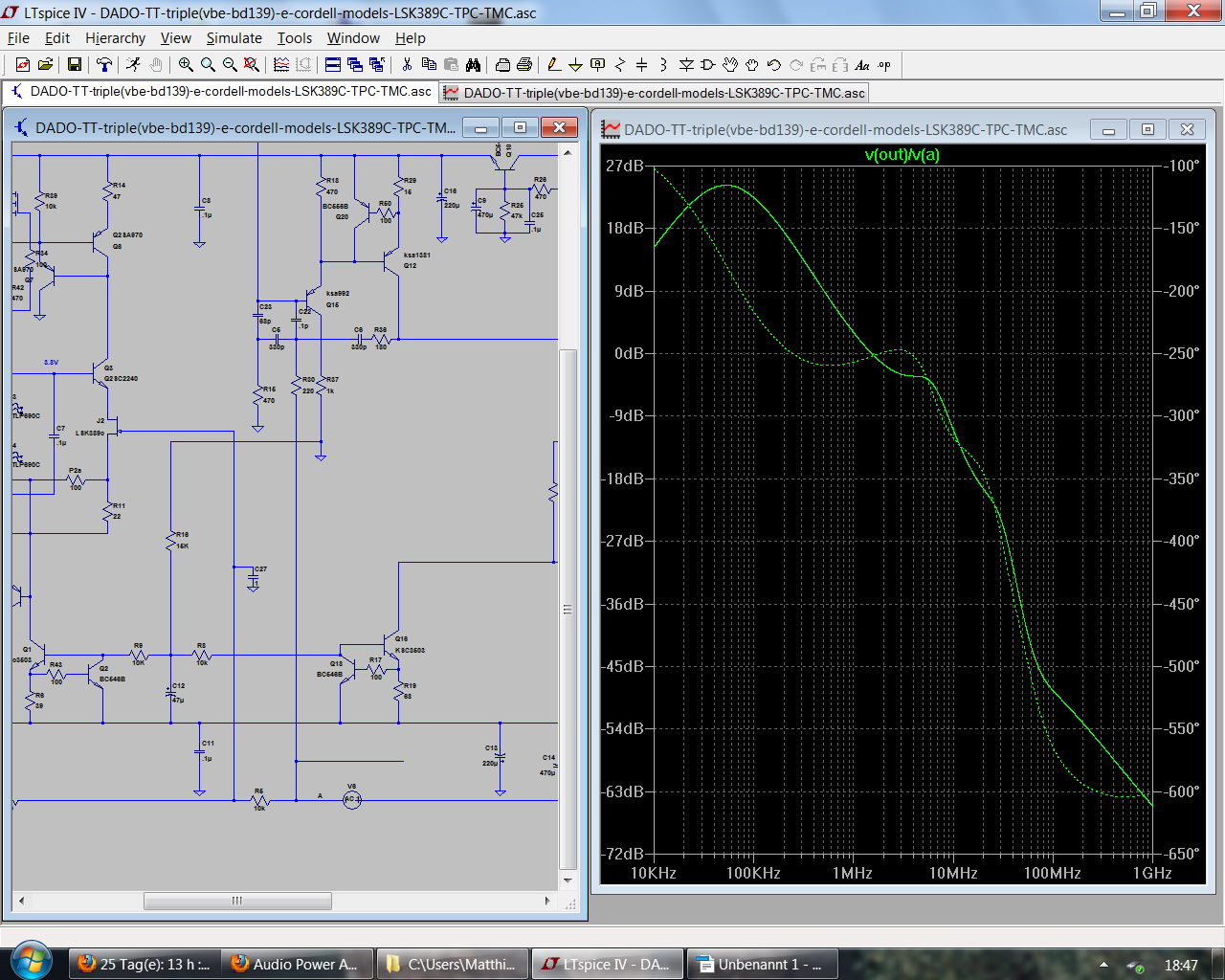Open the Hierarchy menu
Viewport: 1225px width, 980px height.
[115, 38]
